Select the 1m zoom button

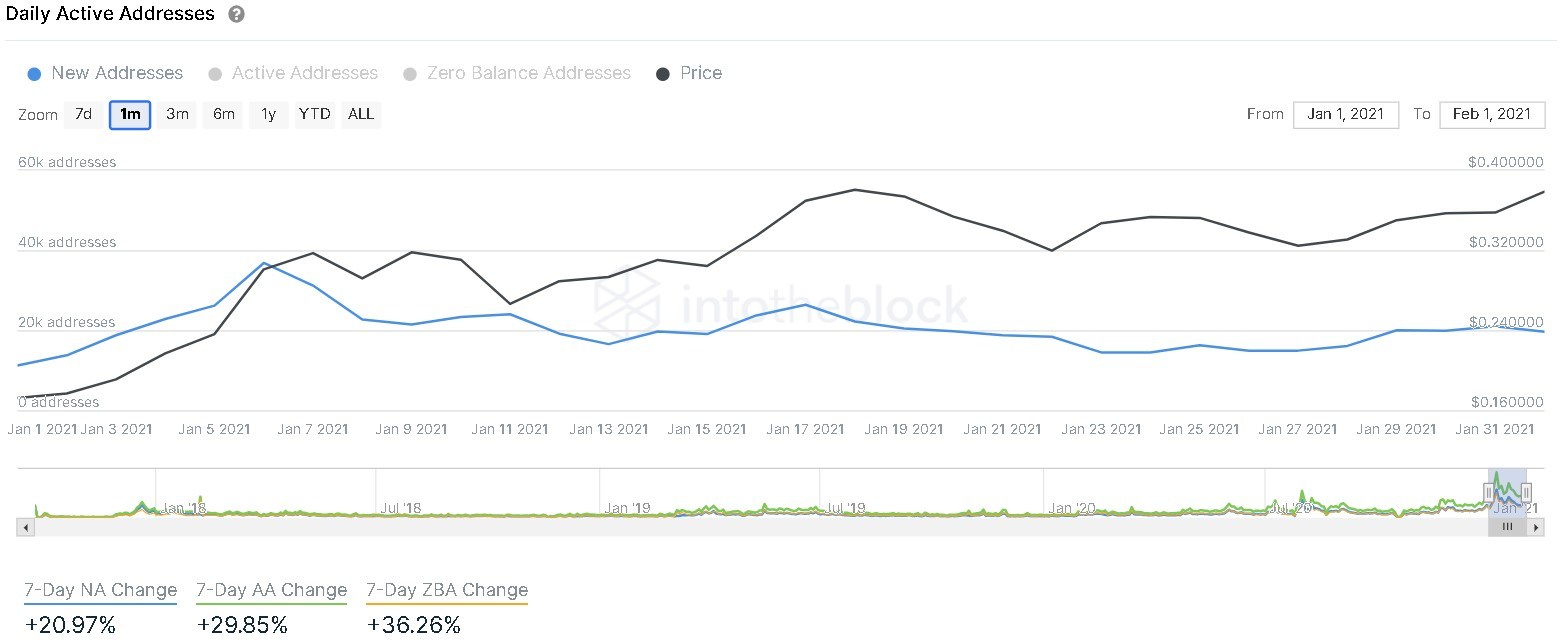click(130, 114)
